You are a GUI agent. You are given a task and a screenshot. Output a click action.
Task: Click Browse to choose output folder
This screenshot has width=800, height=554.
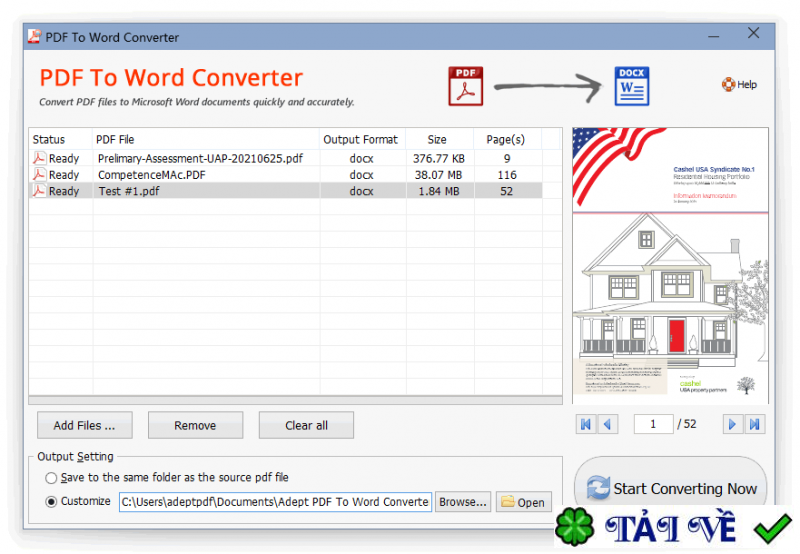[463, 502]
